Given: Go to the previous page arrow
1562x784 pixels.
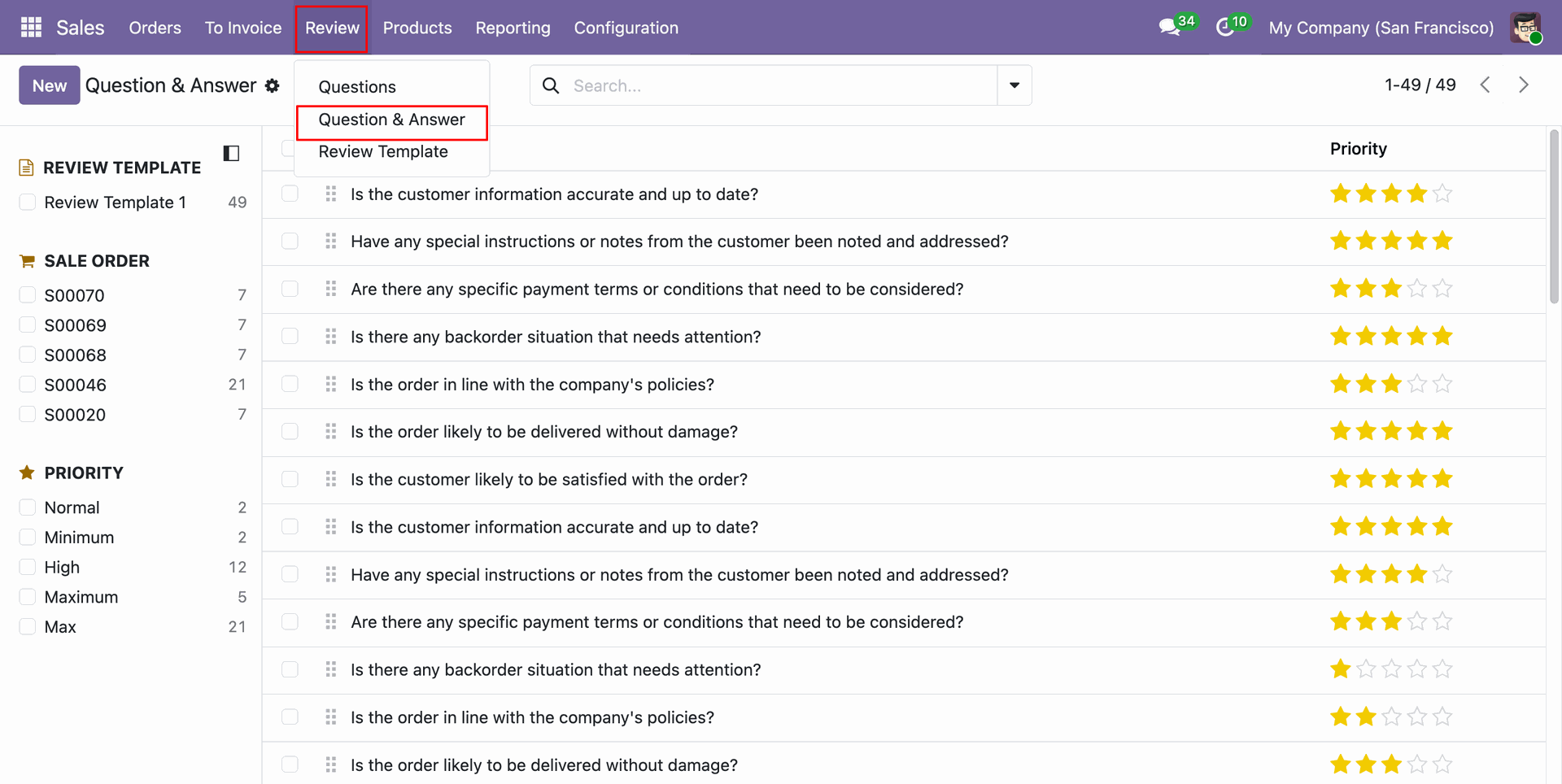Looking at the screenshot, I should [x=1486, y=85].
